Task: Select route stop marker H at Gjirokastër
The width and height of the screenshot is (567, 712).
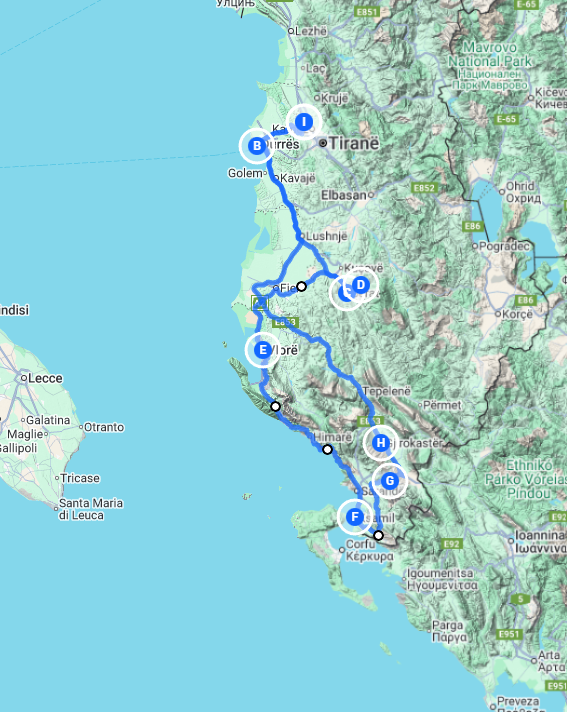Action: click(380, 443)
